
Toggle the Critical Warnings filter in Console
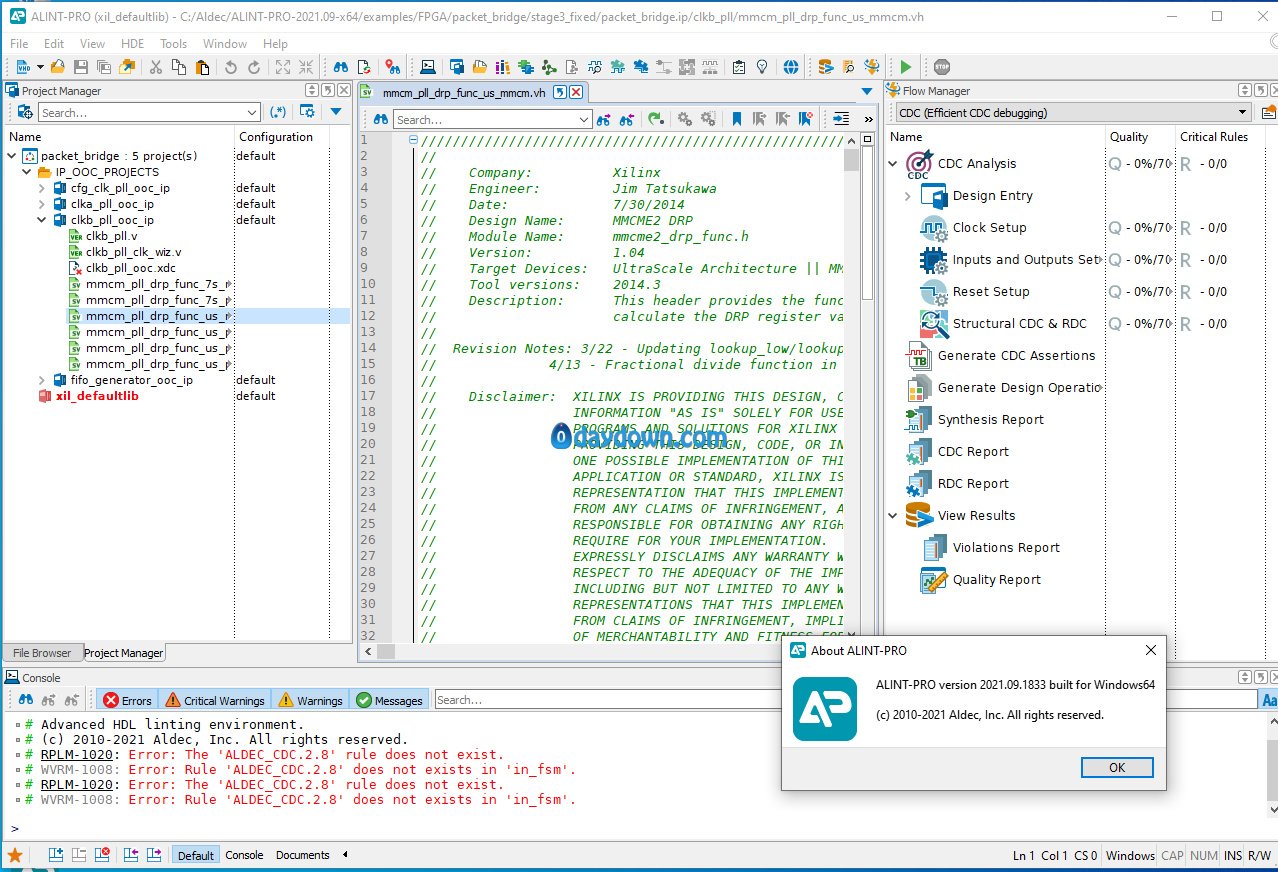pos(214,700)
